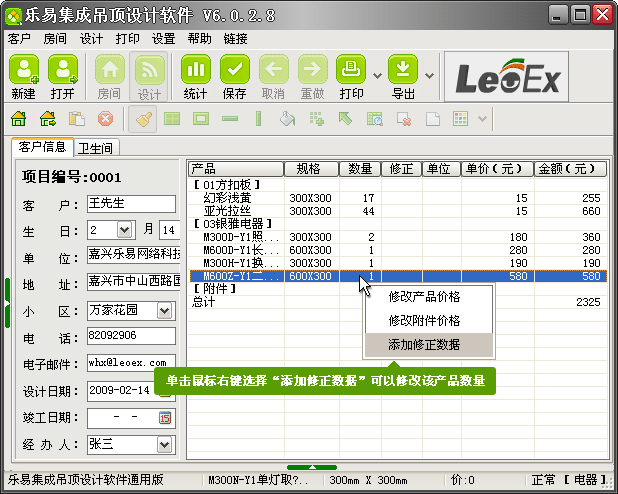
Task: Save the project with the 保存 icon
Action: click(x=234, y=76)
